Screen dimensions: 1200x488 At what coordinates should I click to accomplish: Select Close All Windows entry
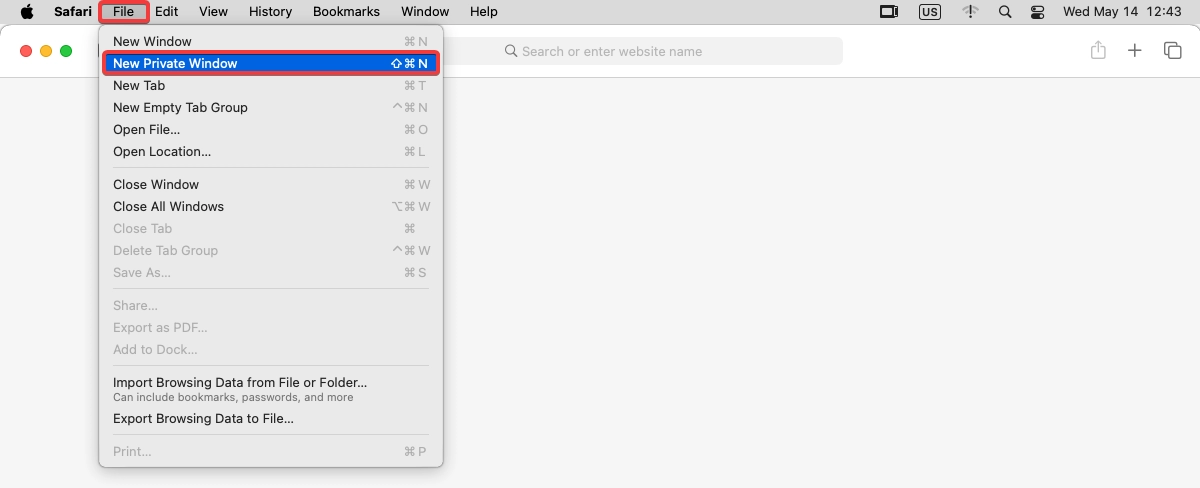(x=270, y=206)
